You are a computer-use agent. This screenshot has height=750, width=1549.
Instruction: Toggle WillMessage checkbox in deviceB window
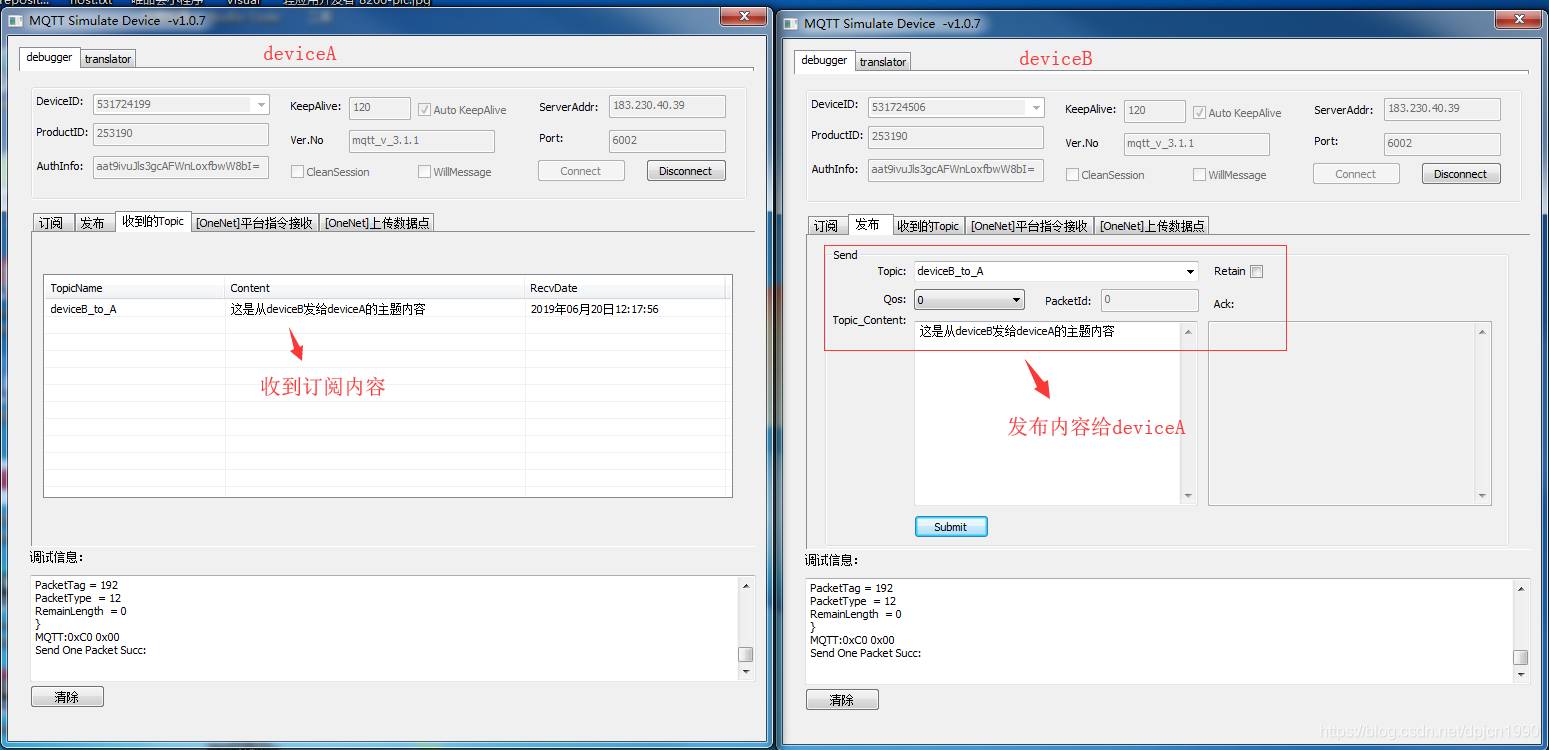1199,175
